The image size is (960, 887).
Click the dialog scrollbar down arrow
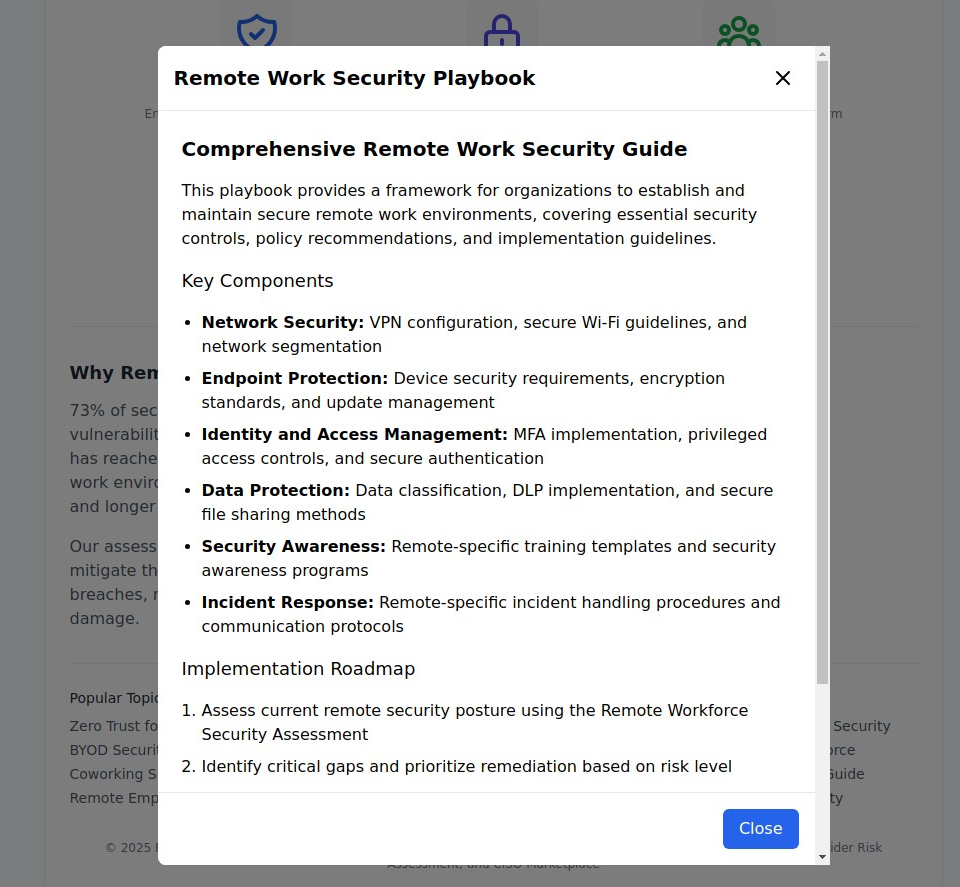coord(823,857)
